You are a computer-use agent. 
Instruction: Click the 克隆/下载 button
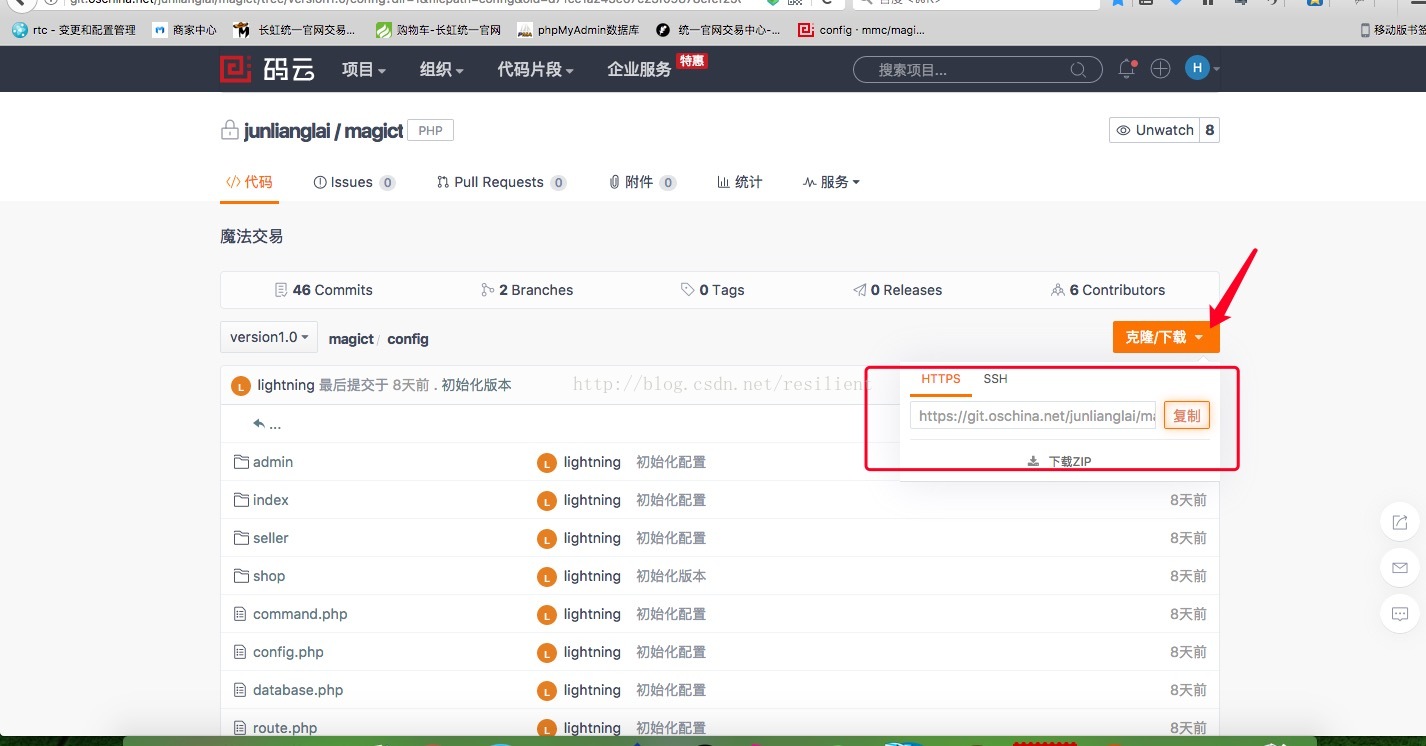(1166, 337)
